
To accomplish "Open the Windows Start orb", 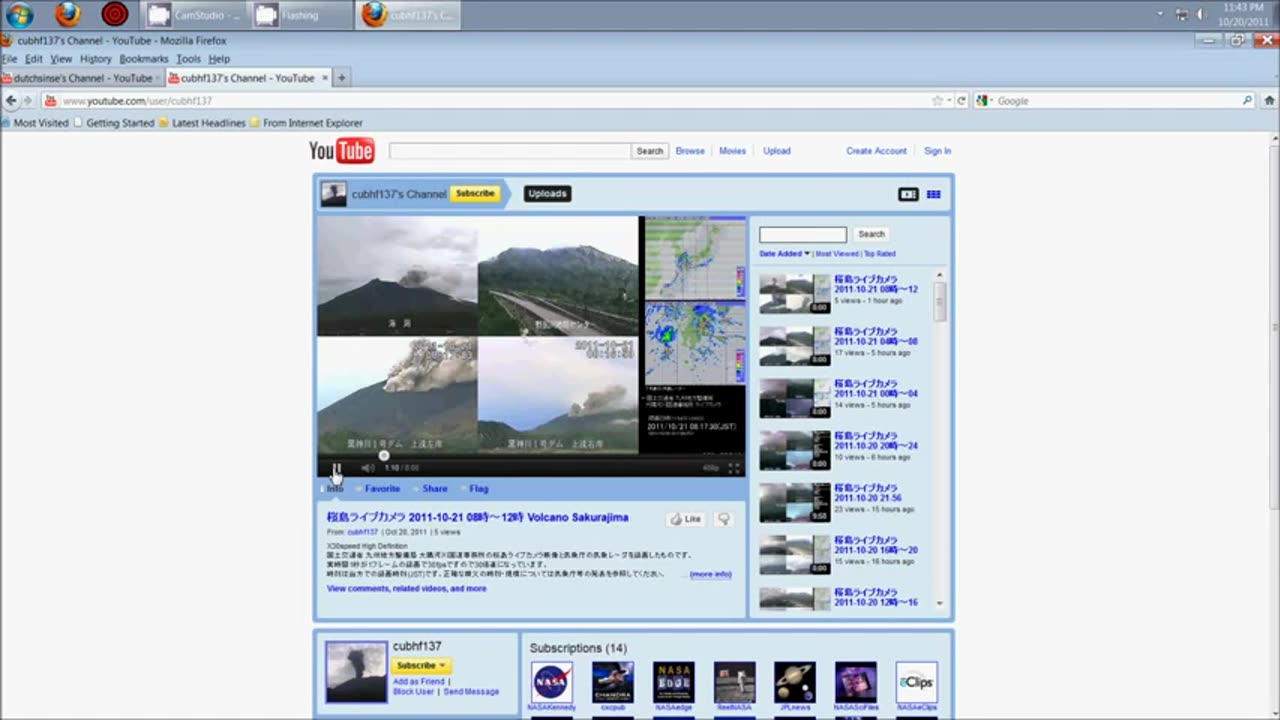I will coord(19,15).
